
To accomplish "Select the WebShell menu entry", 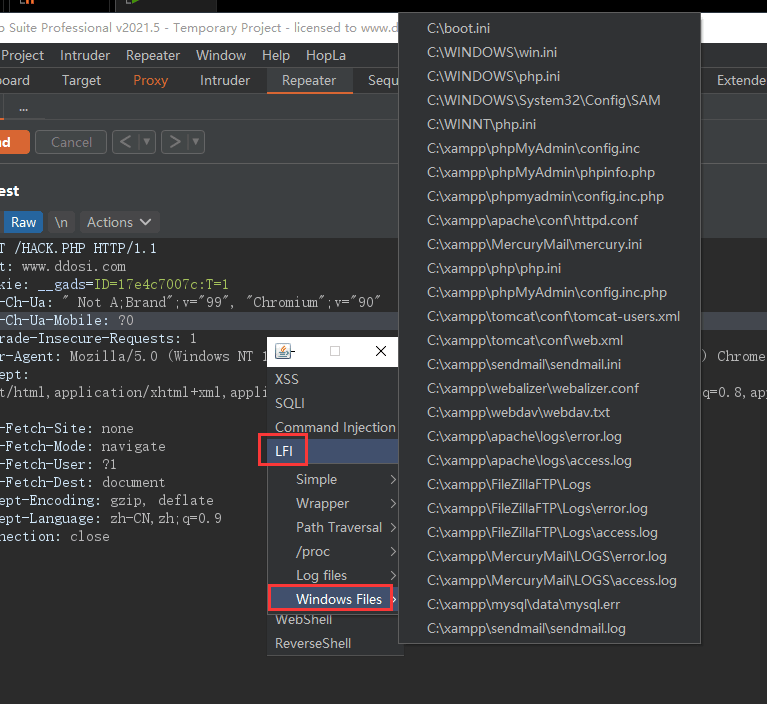I will click(x=333, y=620).
